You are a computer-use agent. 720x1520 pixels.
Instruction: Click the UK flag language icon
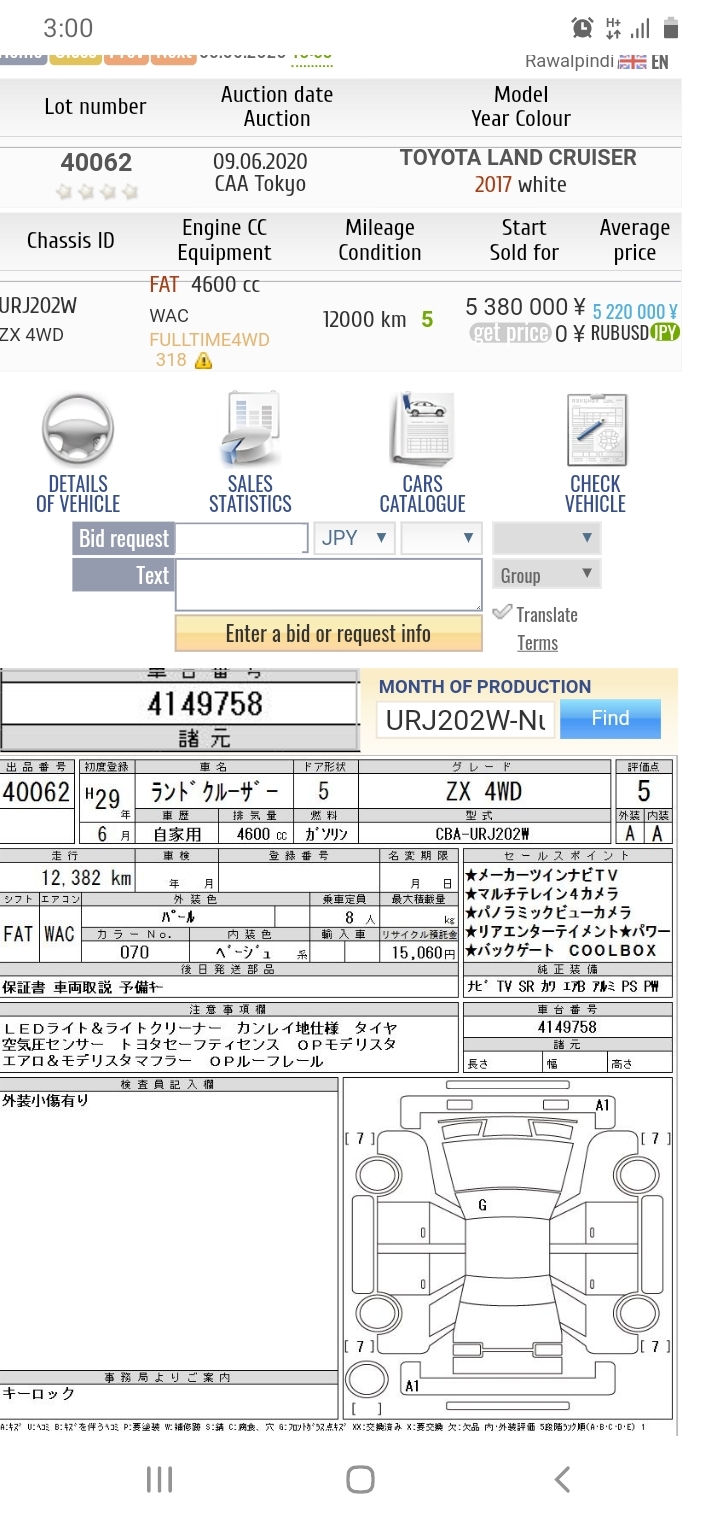click(632, 62)
